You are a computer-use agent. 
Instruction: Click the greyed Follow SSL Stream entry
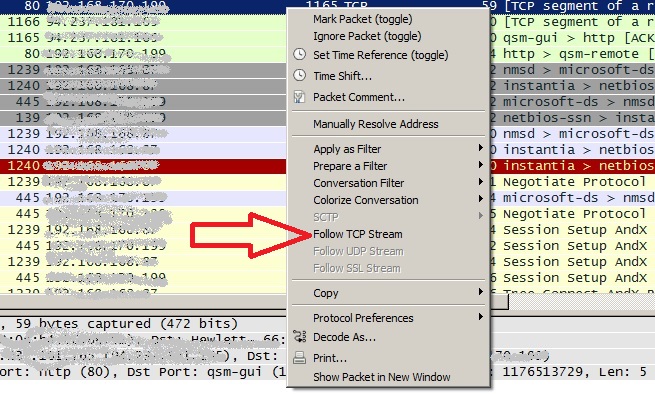point(356,268)
